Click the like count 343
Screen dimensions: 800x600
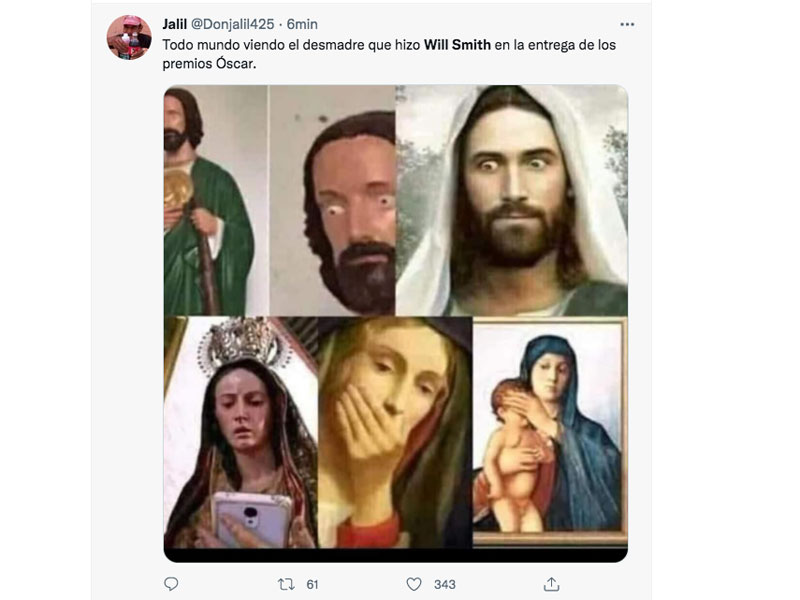[x=445, y=584]
